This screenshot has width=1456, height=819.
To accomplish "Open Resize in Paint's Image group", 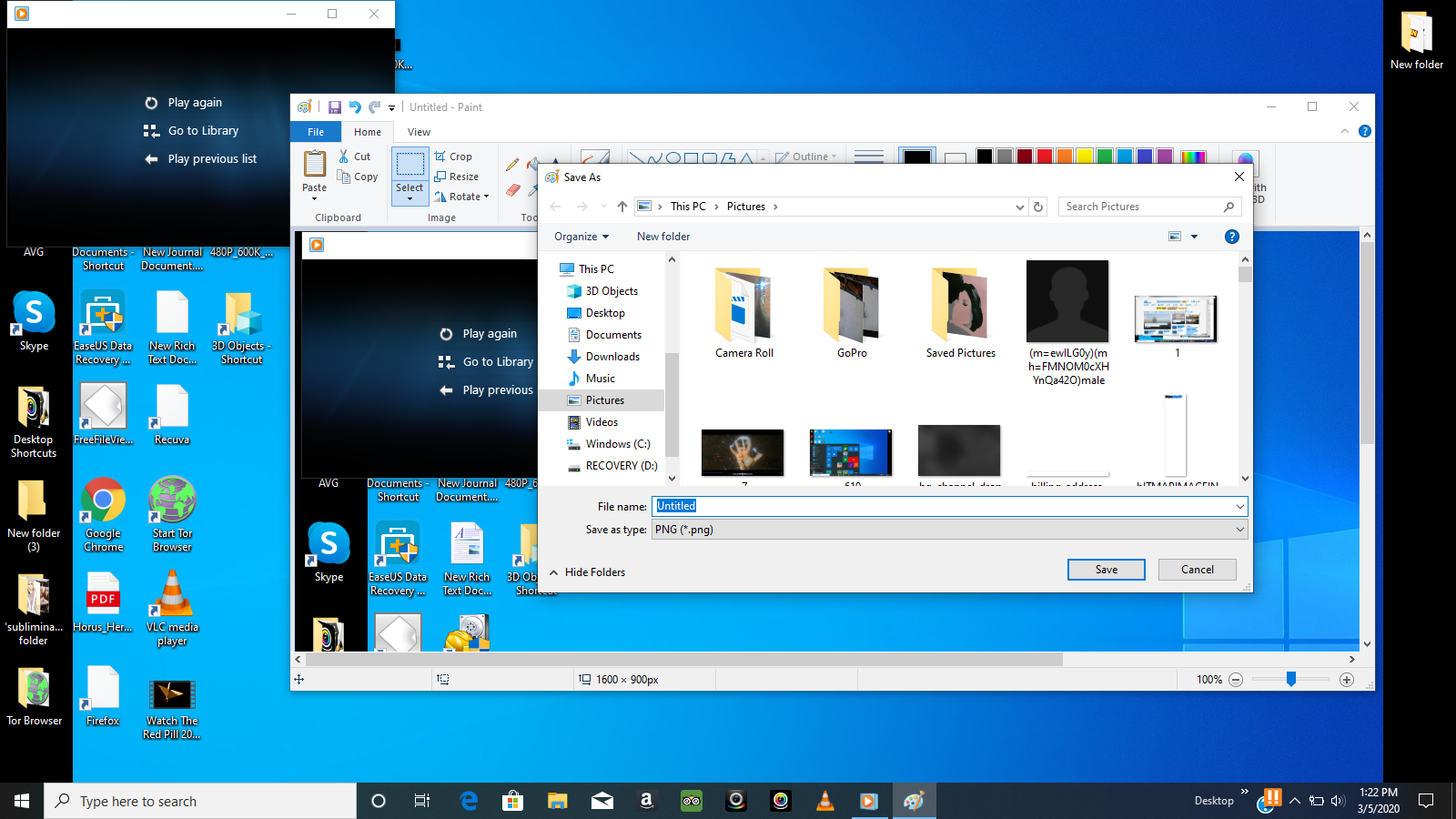I will point(457,177).
